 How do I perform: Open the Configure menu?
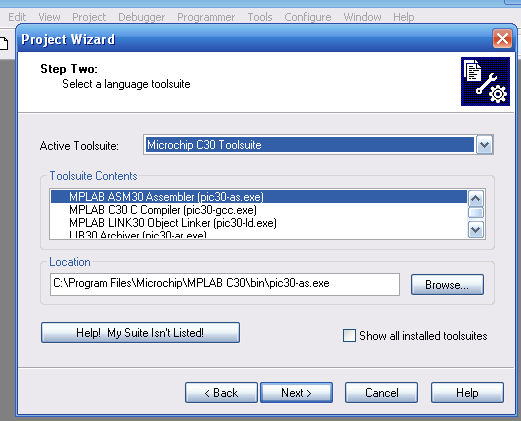click(x=308, y=17)
